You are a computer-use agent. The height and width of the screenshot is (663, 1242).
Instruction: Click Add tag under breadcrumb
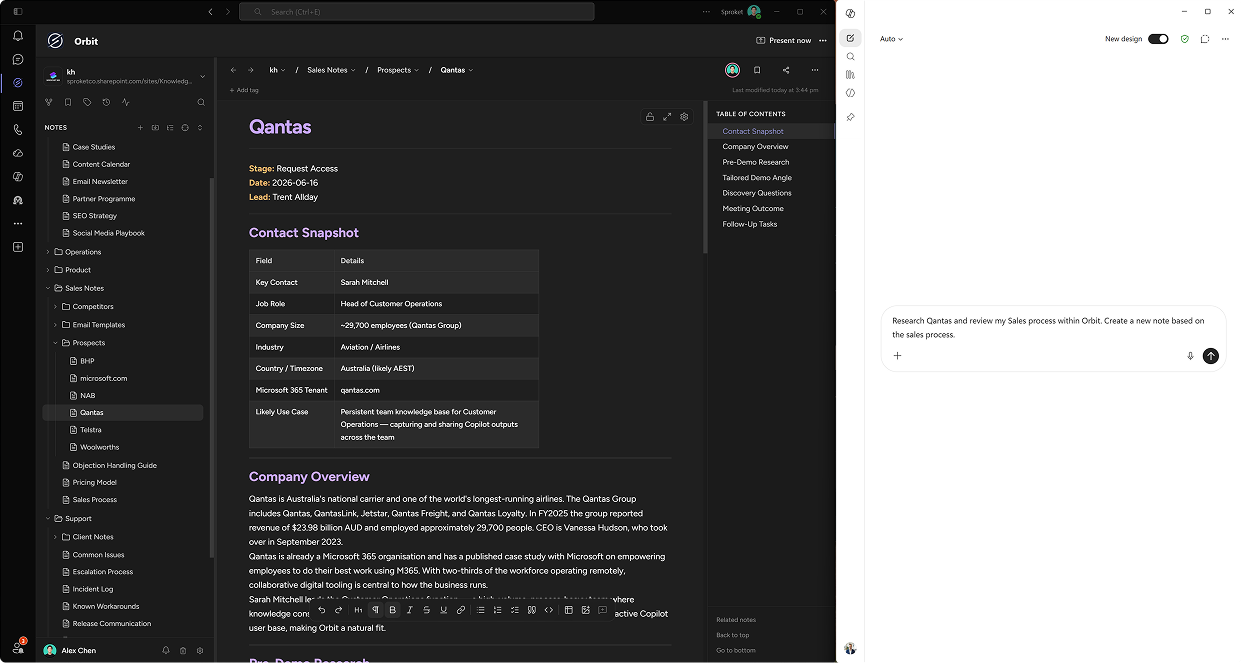click(244, 90)
